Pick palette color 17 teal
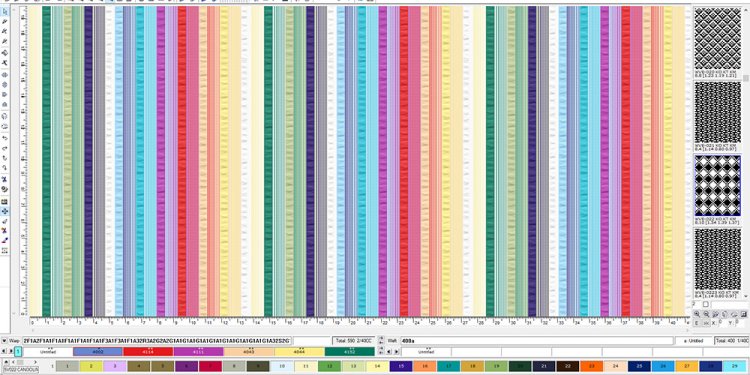Image resolution: width=750 pixels, height=375 pixels. pyautogui.click(x=449, y=366)
